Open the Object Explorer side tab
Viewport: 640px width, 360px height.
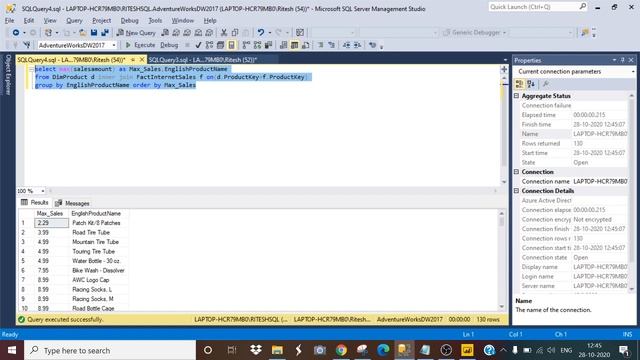[x=7, y=75]
